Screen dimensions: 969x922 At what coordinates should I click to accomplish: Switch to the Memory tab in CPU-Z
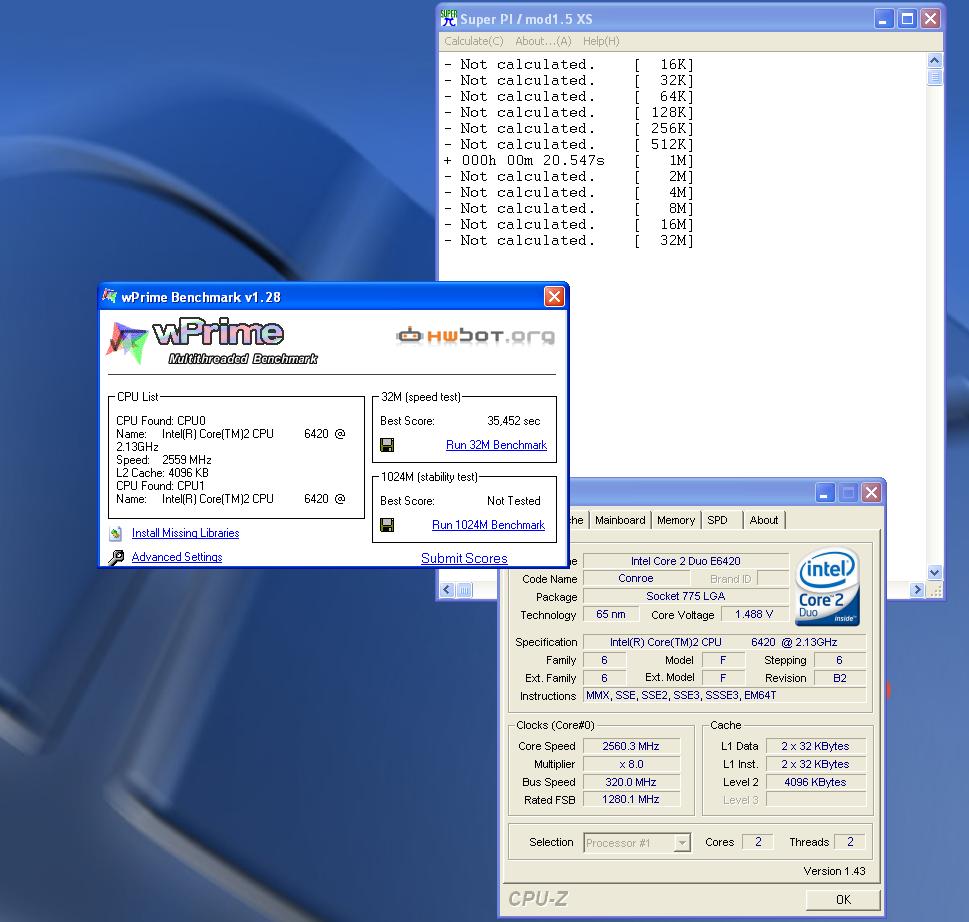pos(676,520)
